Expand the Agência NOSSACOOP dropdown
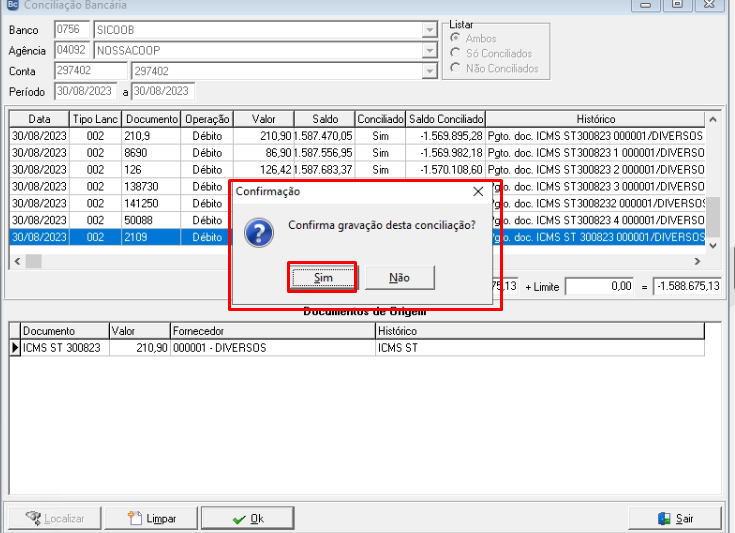735x533 pixels. click(429, 50)
